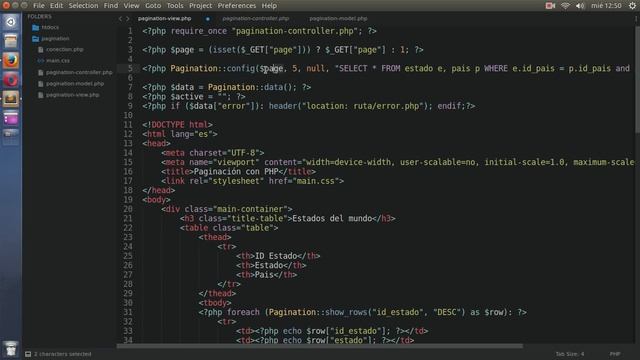This screenshot has width=640, height=360.
Task: Click 'ID Estado' table header text
Action: pos(276,256)
